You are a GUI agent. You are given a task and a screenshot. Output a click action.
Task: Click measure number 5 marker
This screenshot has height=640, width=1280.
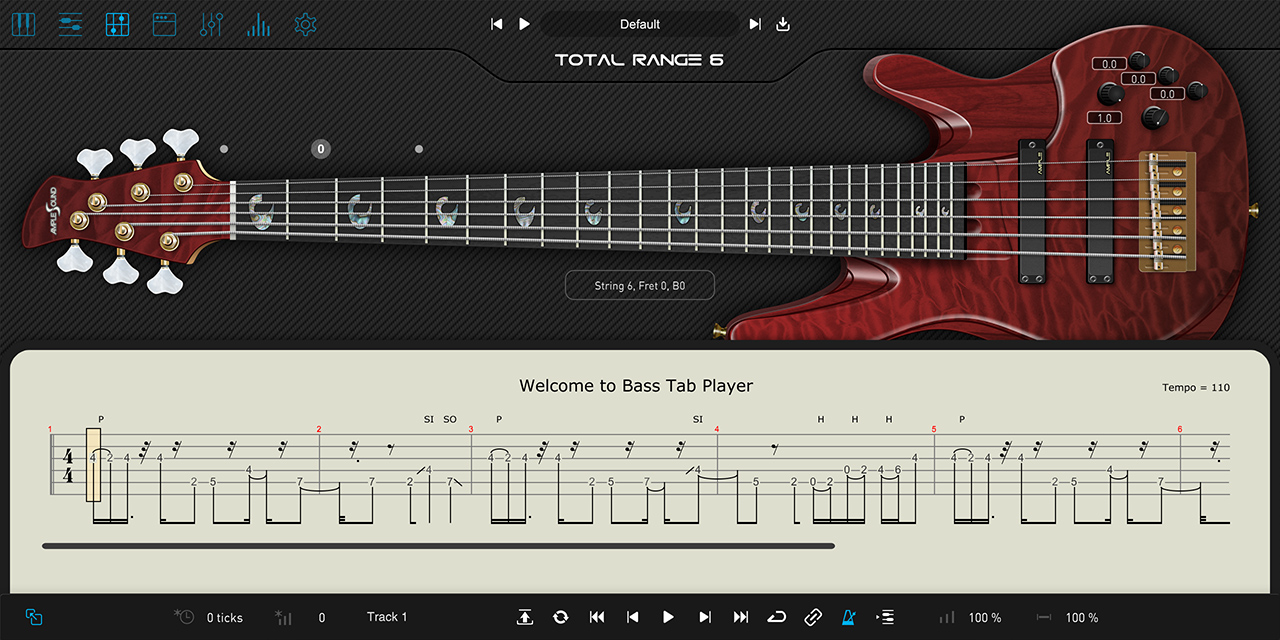[934, 429]
